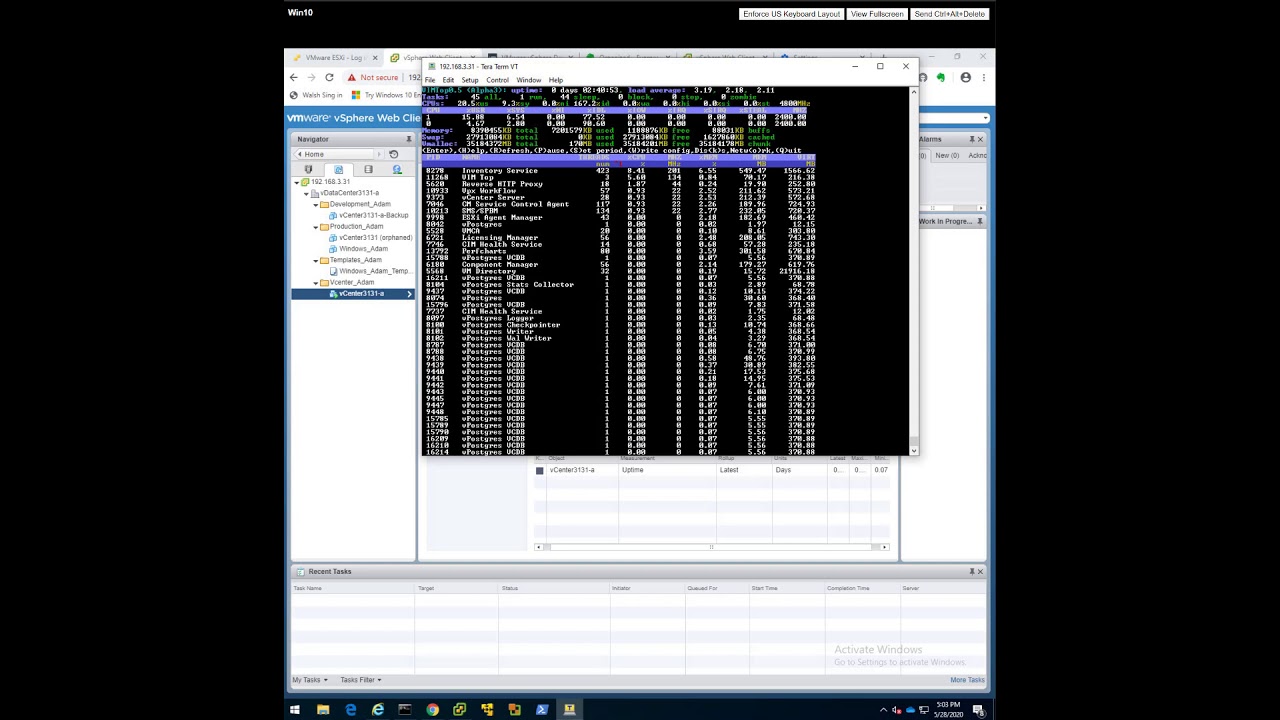This screenshot has height=720, width=1280.
Task: Pin the Work In Progress panel
Action: (980, 221)
